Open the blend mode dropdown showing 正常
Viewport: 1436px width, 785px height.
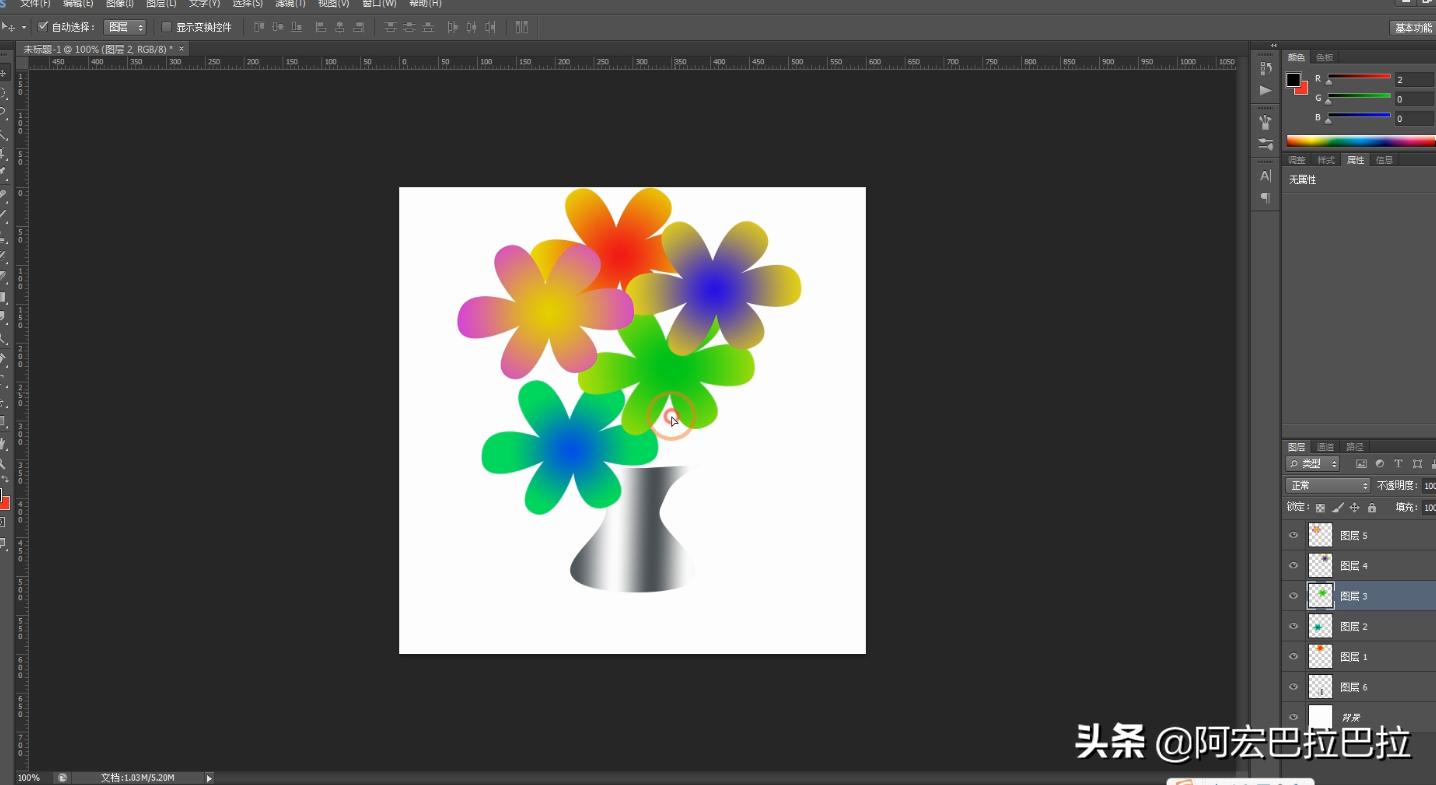[x=1327, y=484]
